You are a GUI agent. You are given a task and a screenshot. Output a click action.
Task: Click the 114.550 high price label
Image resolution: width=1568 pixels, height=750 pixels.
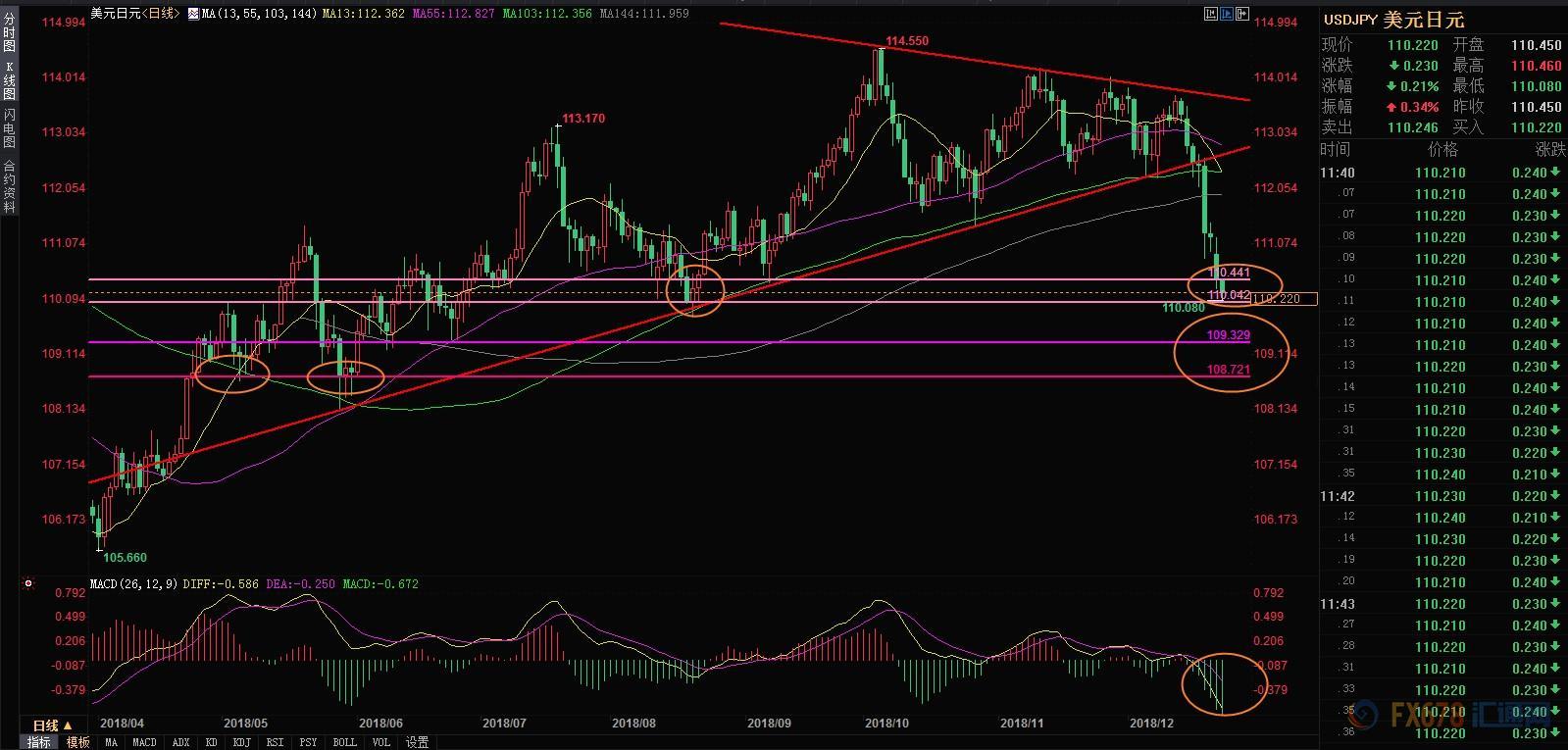[907, 41]
